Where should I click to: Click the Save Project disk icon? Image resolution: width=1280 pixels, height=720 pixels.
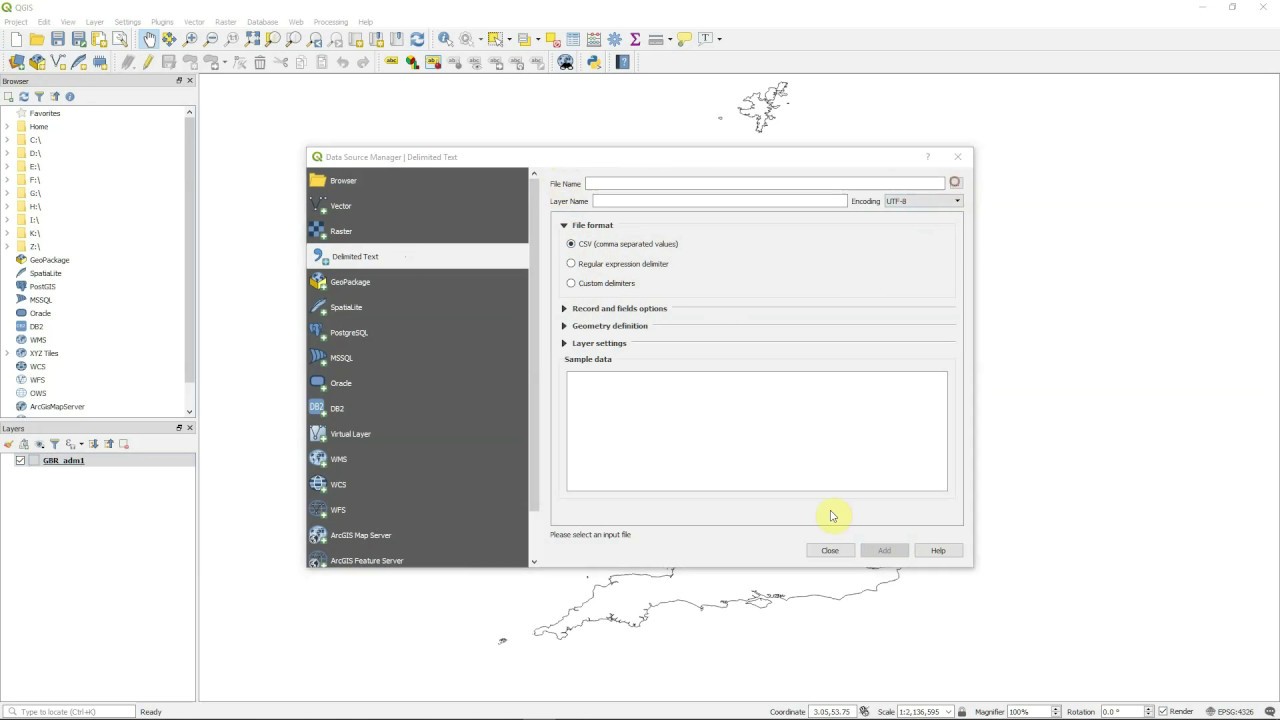pos(58,39)
